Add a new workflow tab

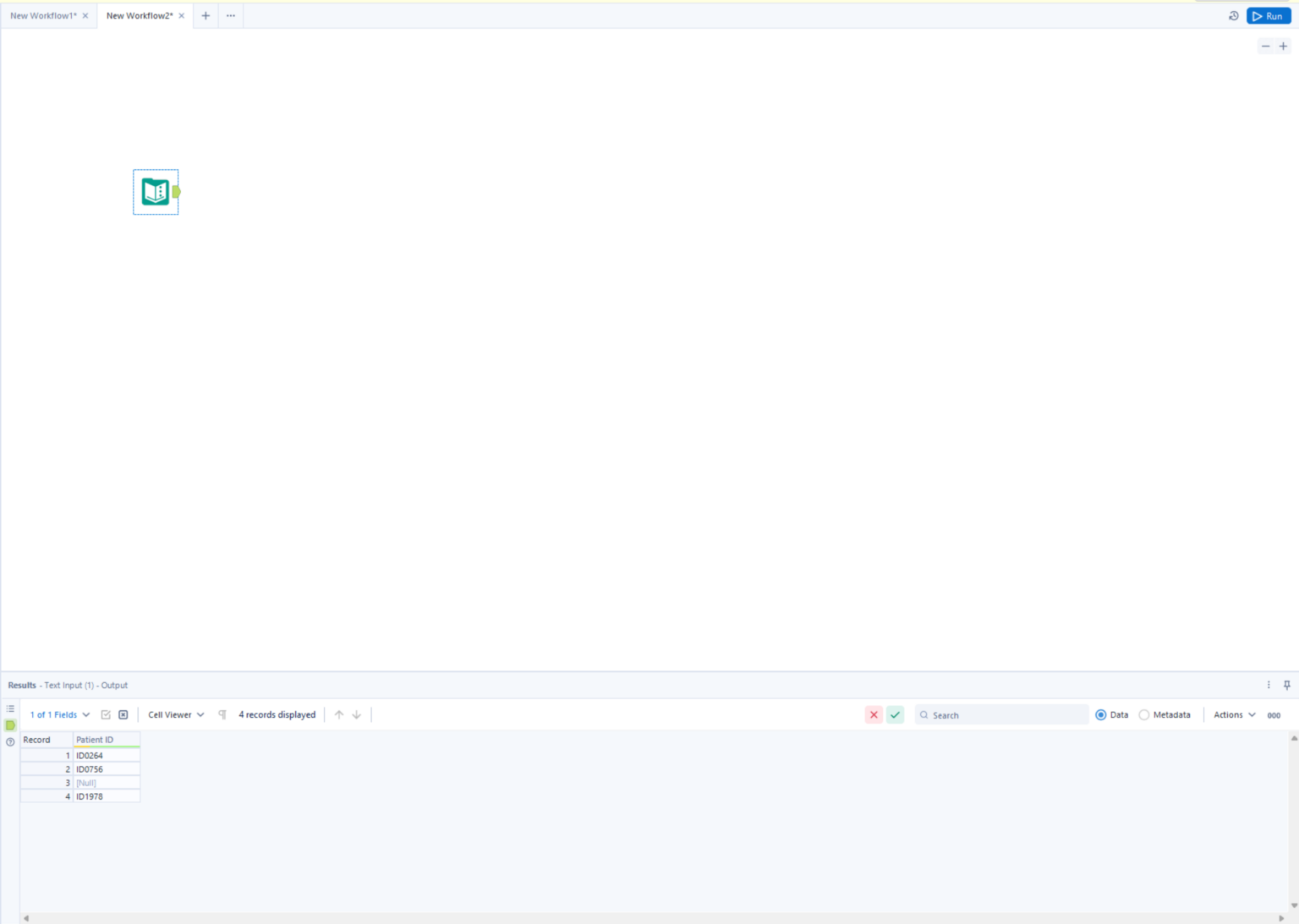point(206,16)
